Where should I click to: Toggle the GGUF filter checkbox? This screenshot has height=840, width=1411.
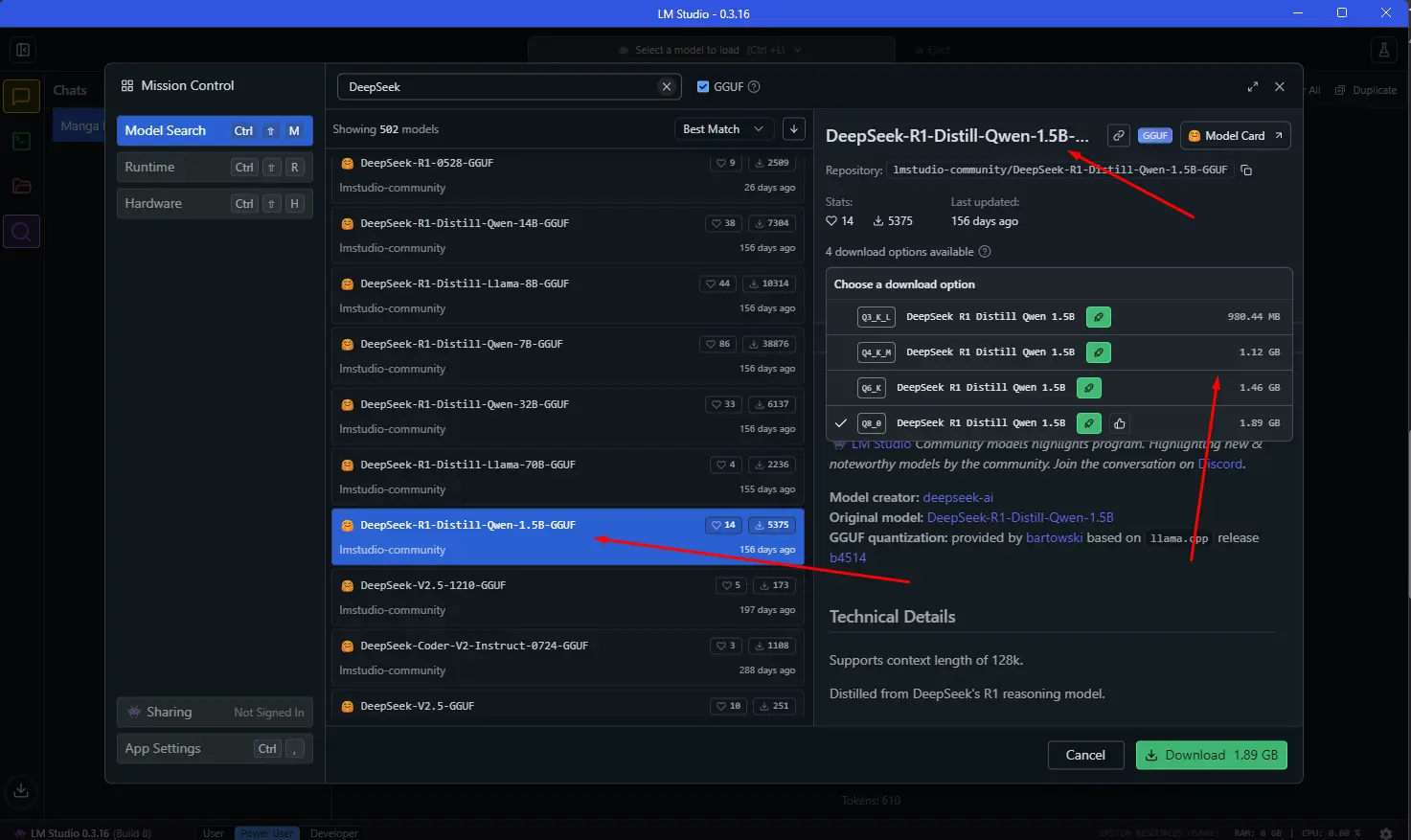click(x=703, y=86)
